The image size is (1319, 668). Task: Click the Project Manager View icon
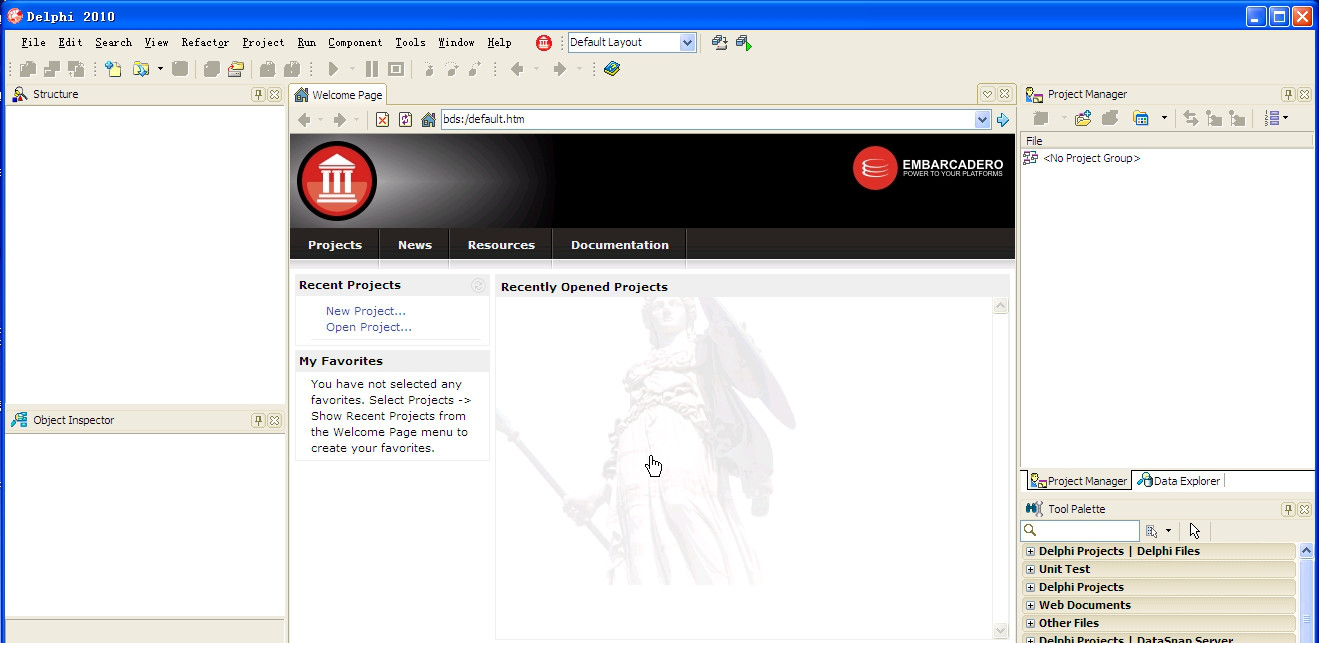pos(1141,118)
